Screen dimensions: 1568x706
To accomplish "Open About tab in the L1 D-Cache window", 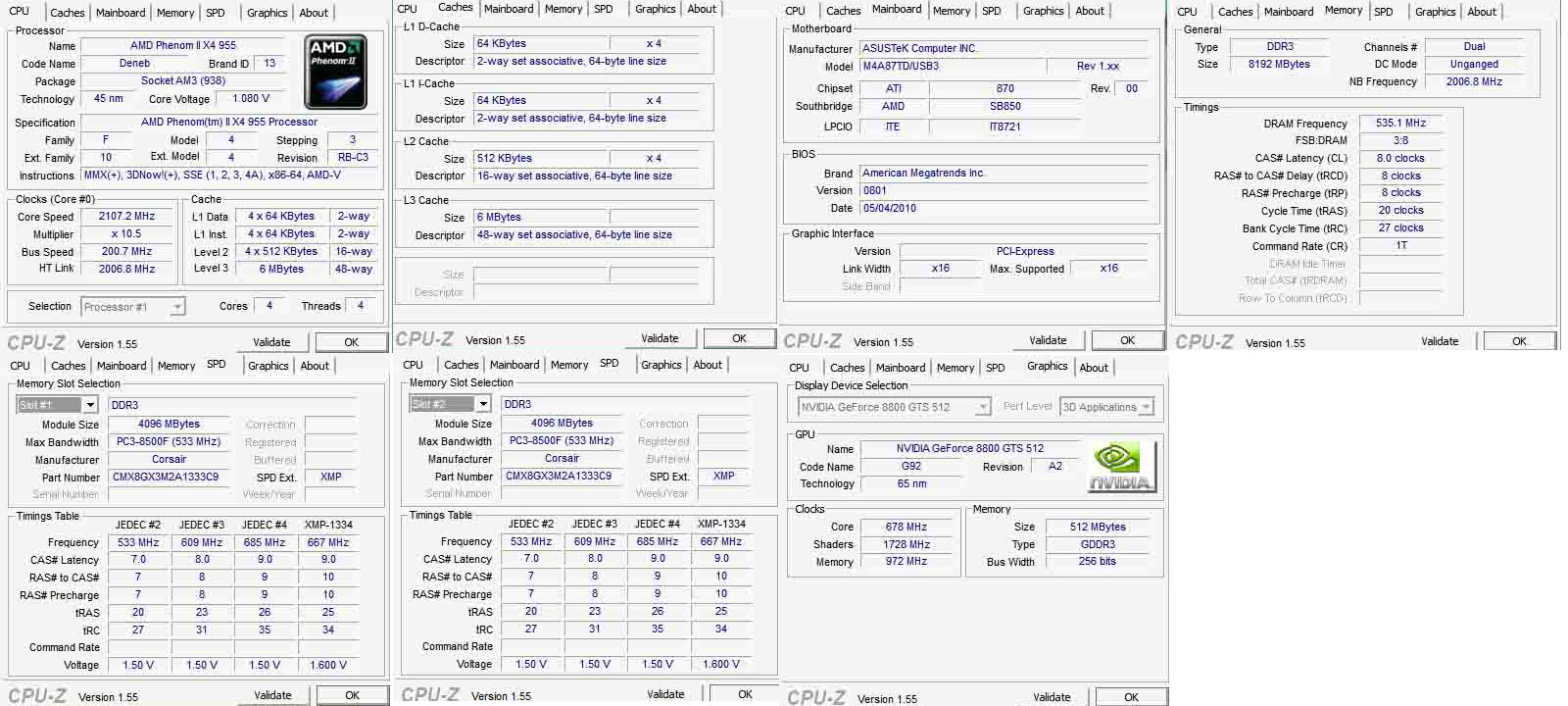I will (702, 9).
